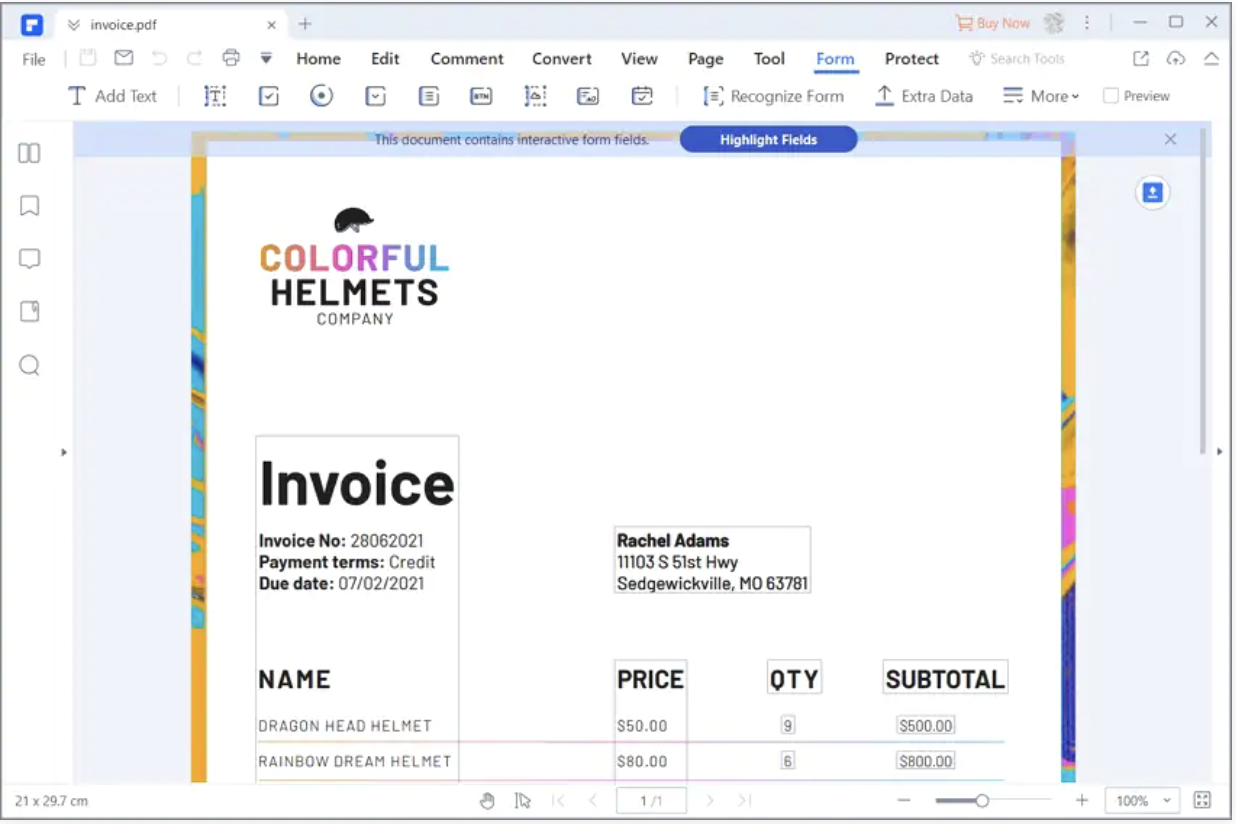This screenshot has height=824, width=1236.
Task: Click the Buy Now link
Action: coord(993,23)
